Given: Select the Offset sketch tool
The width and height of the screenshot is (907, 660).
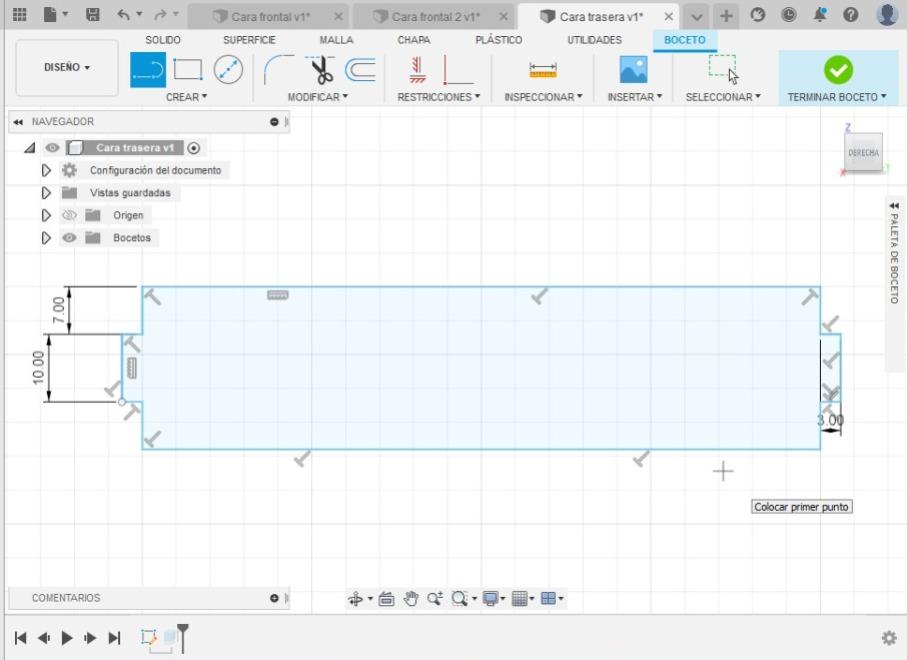Looking at the screenshot, I should coord(360,70).
